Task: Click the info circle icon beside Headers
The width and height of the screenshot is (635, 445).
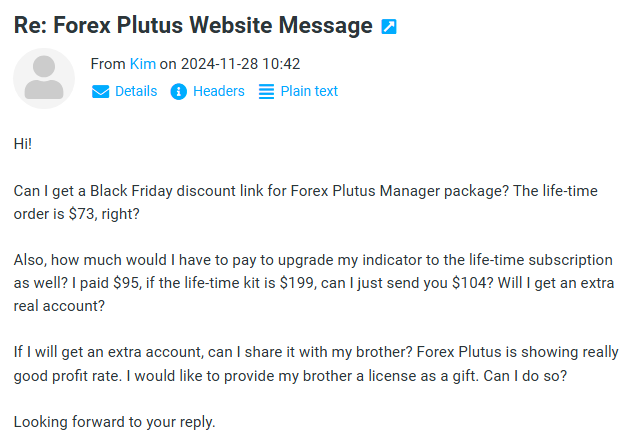Action: pyautogui.click(x=179, y=92)
